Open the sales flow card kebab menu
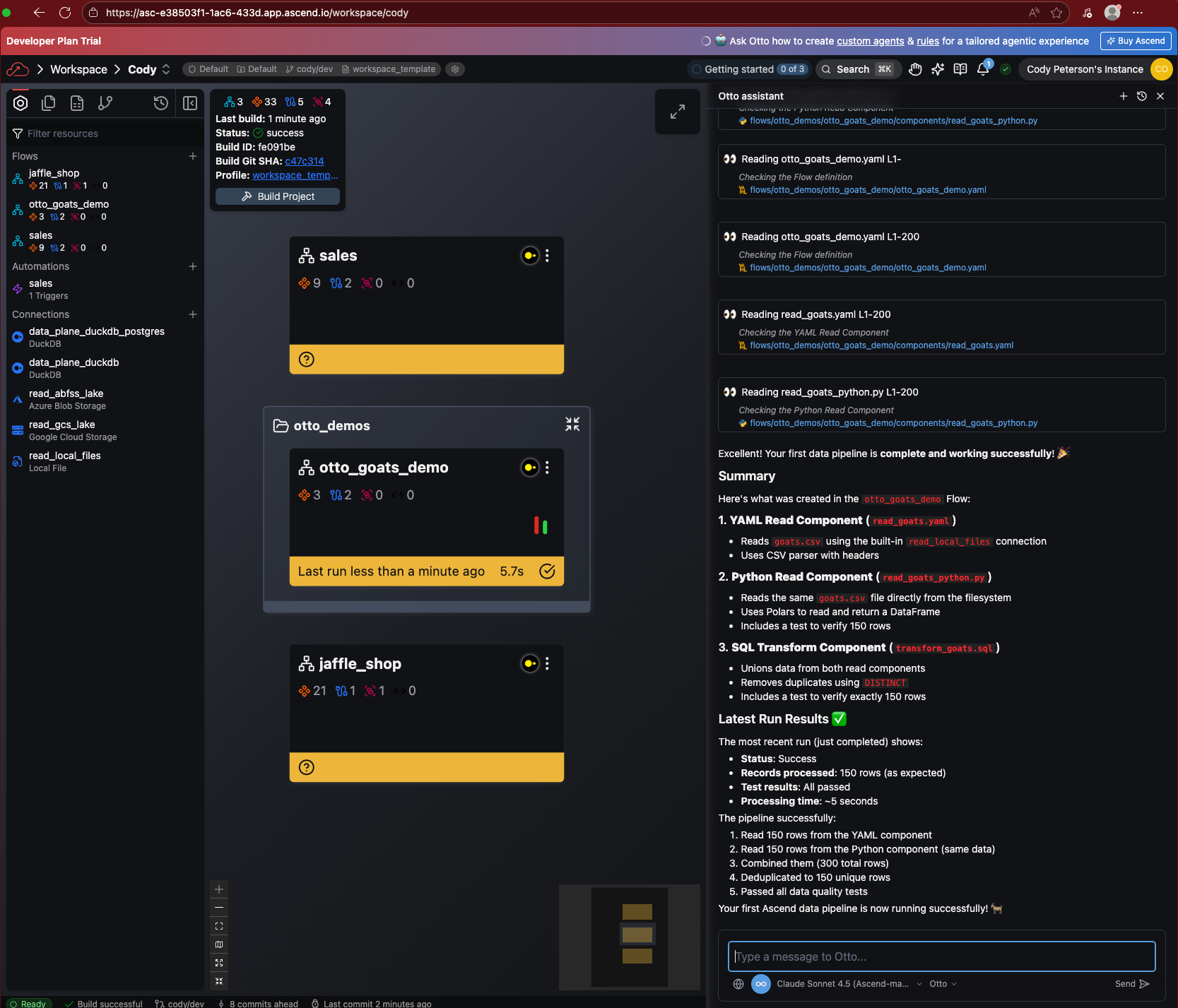Screen dimensions: 1178x1008 [547, 256]
